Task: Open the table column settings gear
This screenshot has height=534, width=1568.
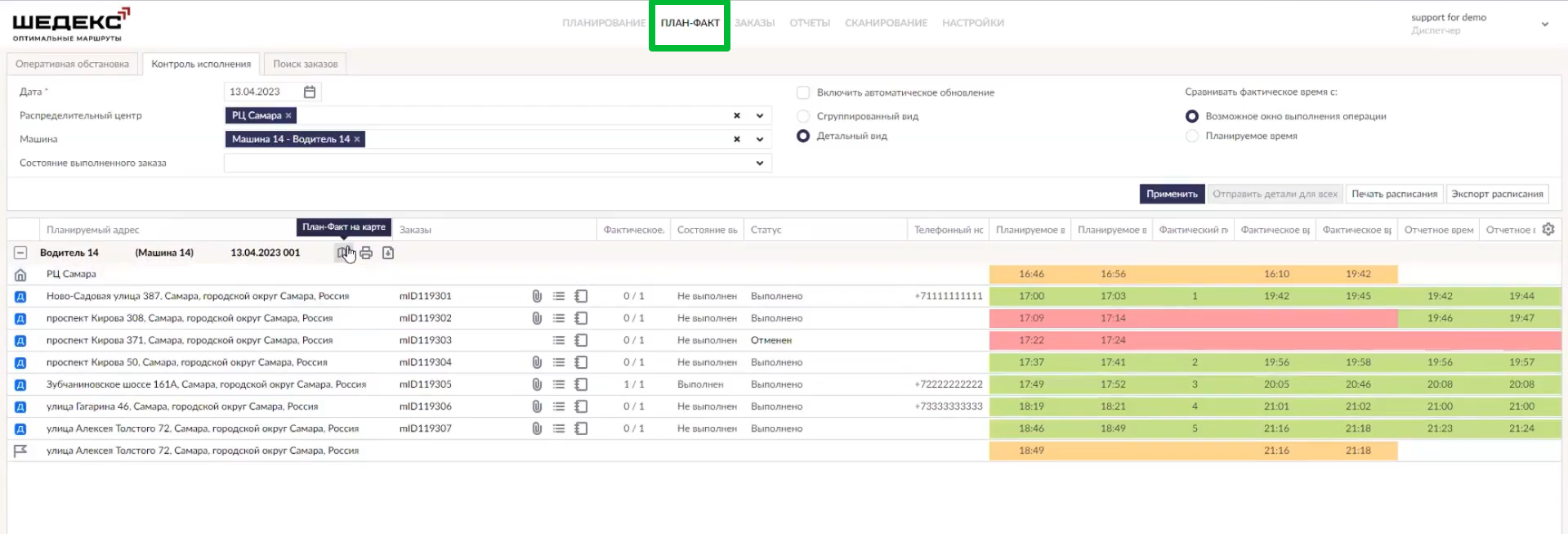Action: pos(1548,230)
